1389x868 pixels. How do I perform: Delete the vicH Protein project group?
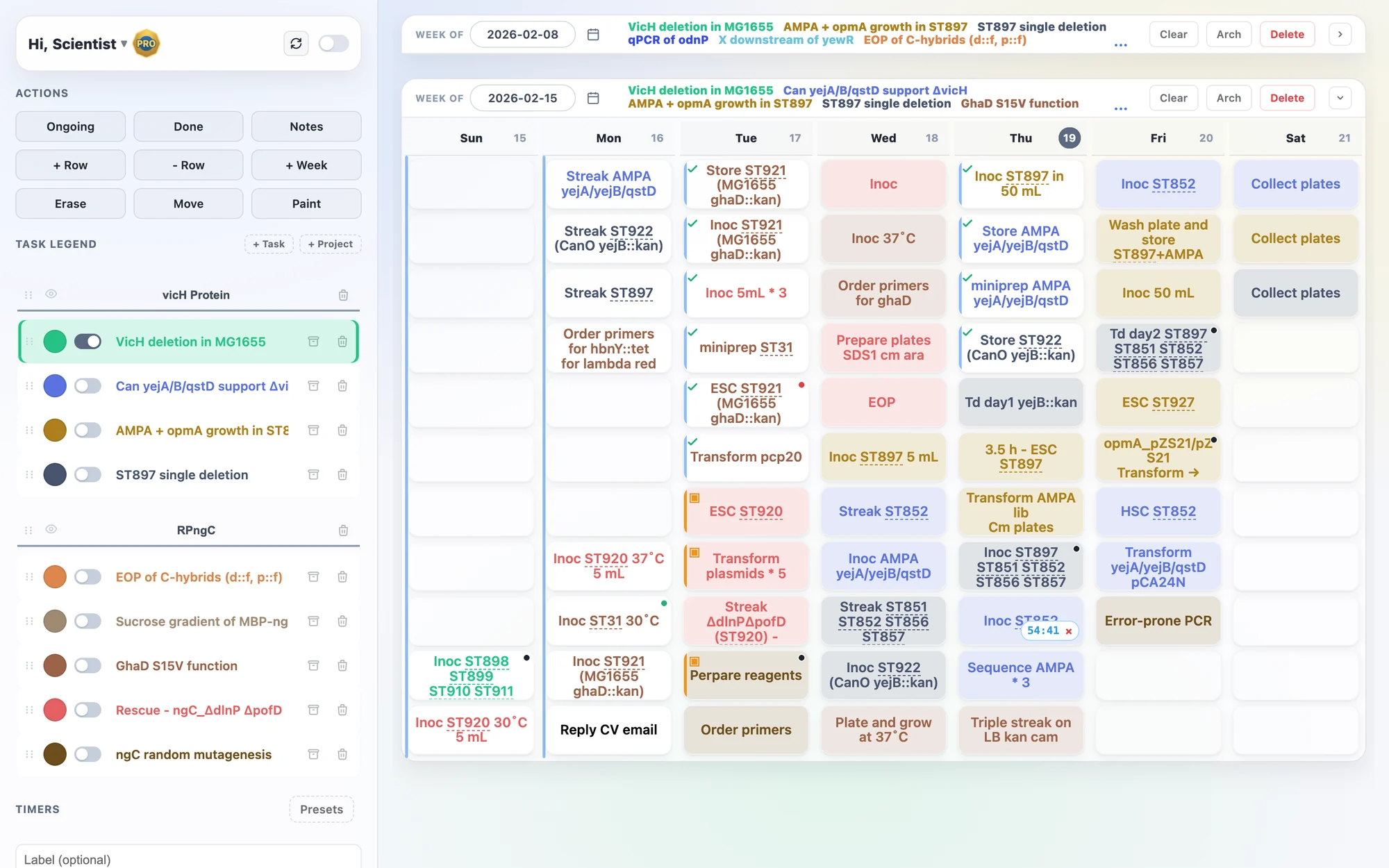(343, 295)
